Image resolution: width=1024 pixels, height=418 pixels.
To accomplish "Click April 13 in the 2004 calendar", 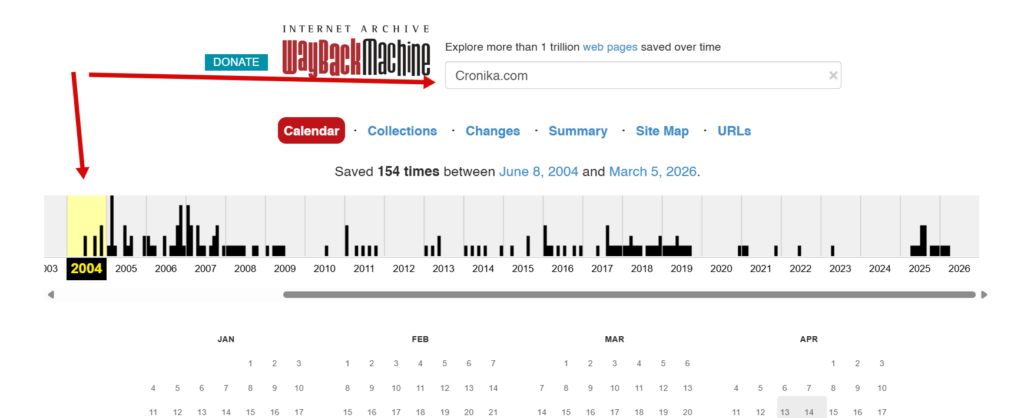I will pyautogui.click(x=785, y=412).
